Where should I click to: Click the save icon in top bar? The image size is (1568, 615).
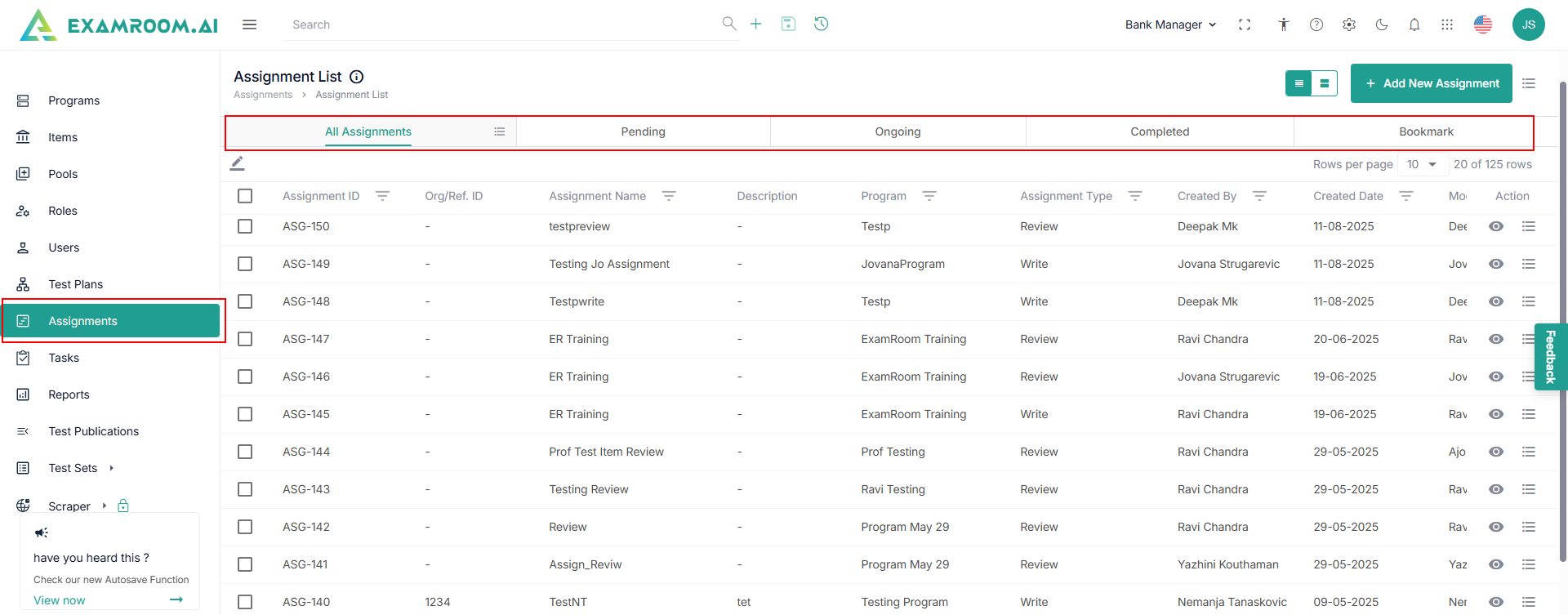[788, 24]
